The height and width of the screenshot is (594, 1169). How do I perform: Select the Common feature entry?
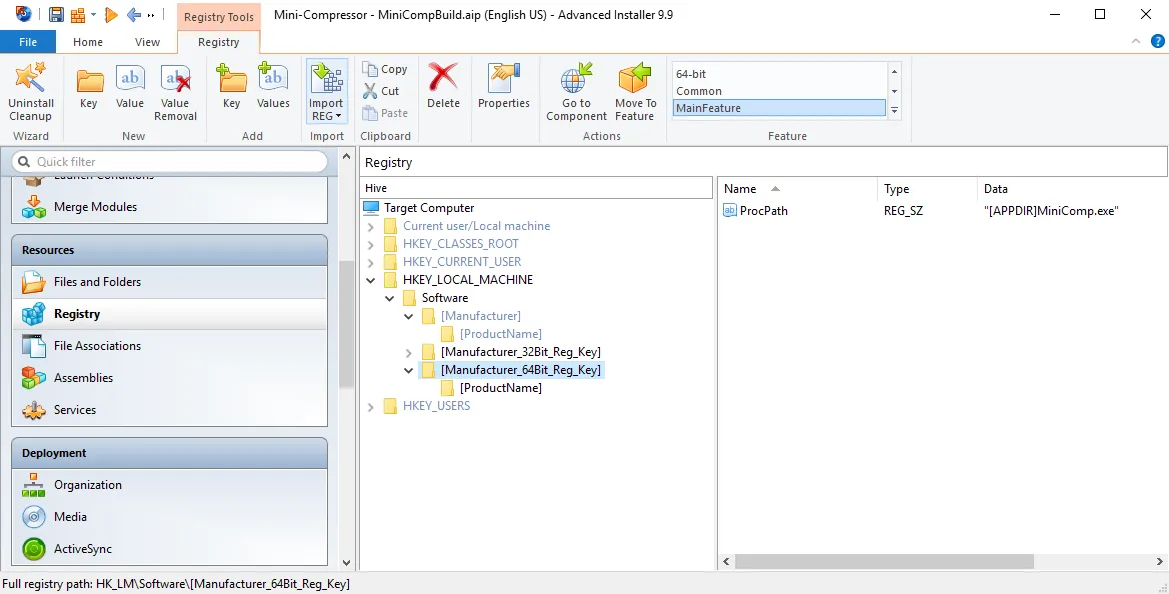pyautogui.click(x=779, y=91)
